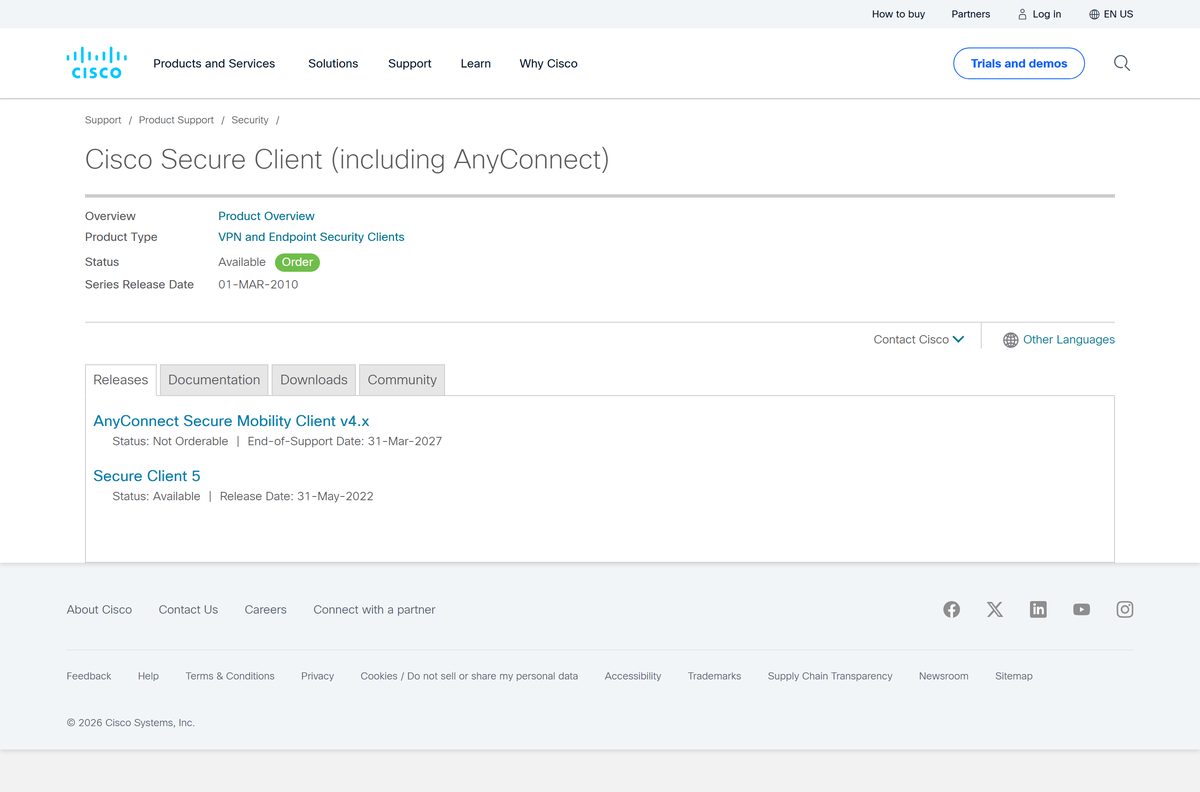The height and width of the screenshot is (792, 1200).
Task: Go to Security breadcrumb
Action: pos(250,120)
